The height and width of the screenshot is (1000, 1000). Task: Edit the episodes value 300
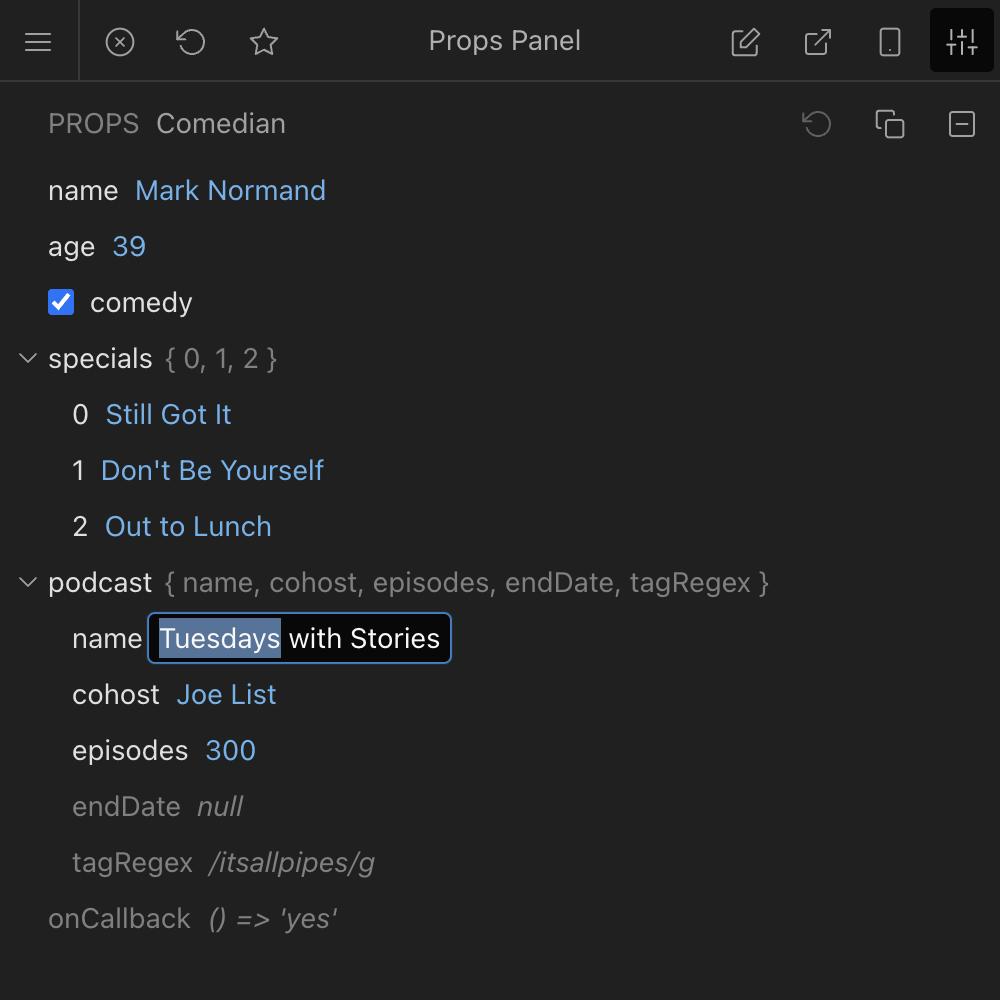[230, 751]
